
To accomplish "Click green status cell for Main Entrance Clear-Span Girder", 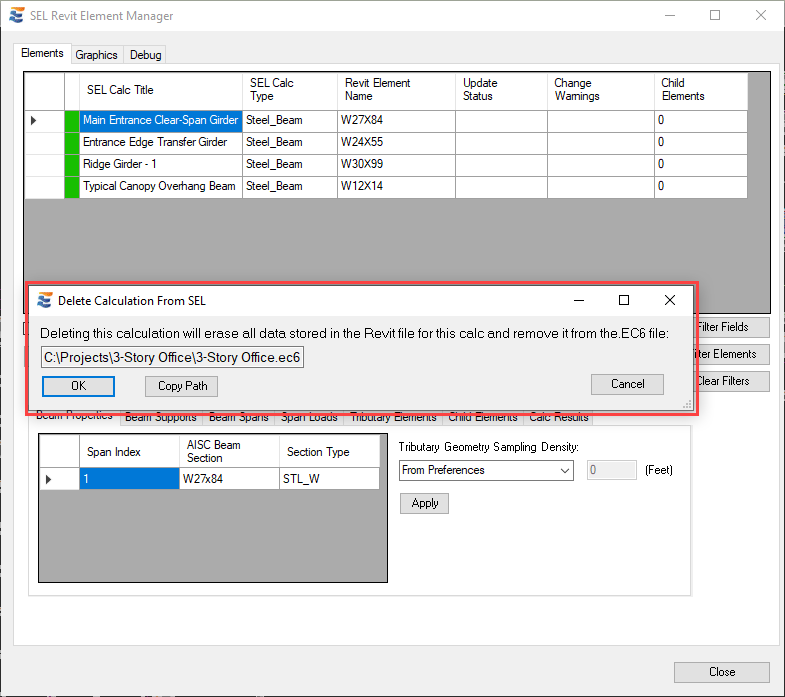I will click(x=72, y=121).
